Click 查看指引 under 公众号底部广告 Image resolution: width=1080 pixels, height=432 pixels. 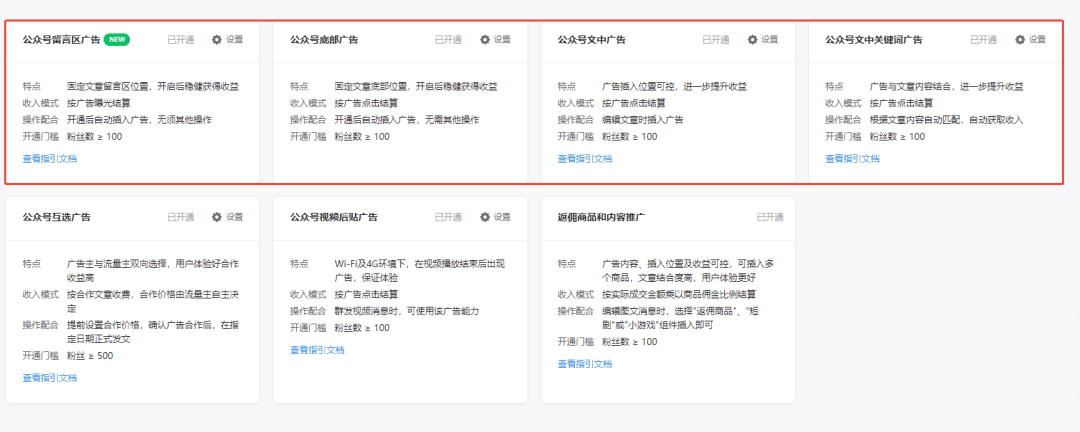306,158
